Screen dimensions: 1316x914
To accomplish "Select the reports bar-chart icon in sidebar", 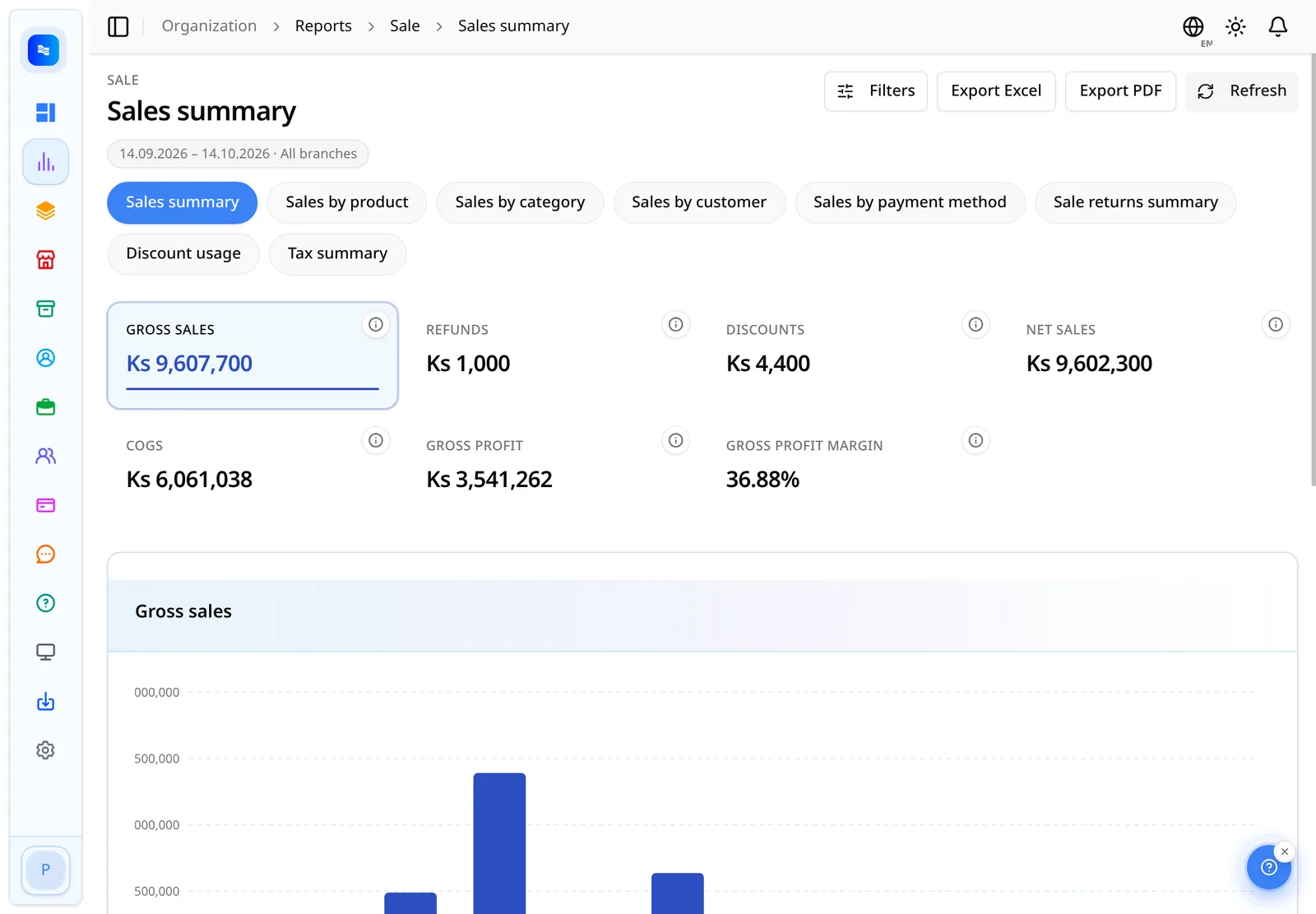I will click(46, 161).
